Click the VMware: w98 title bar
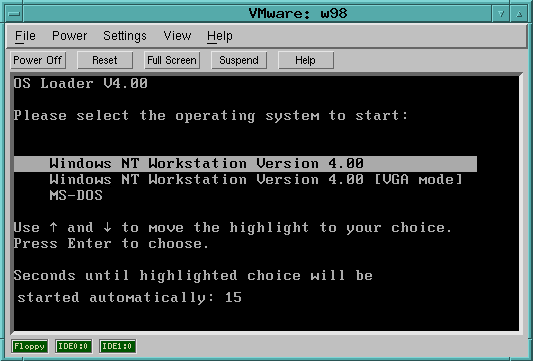The image size is (533, 361). point(257,14)
